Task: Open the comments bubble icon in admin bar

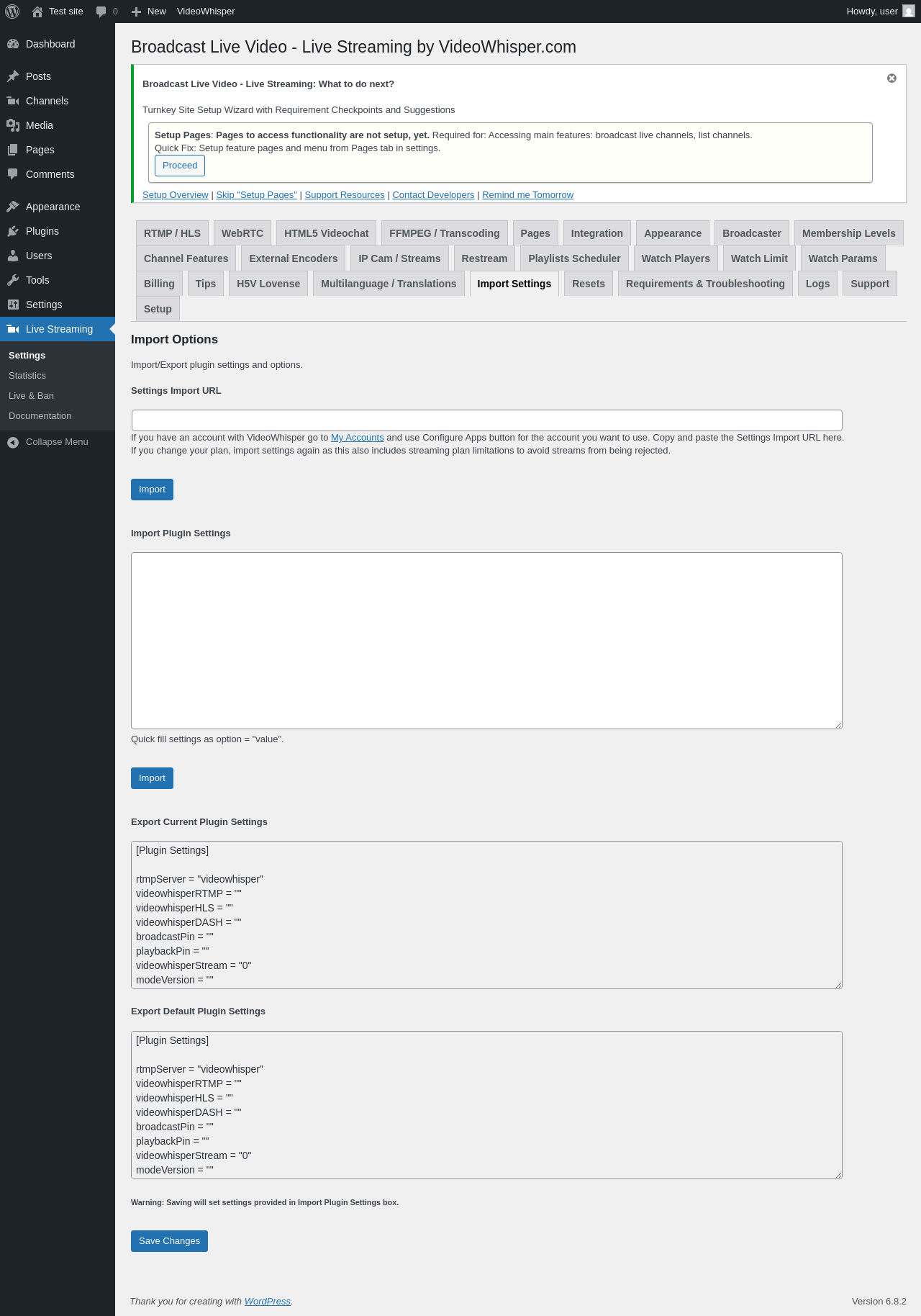Action: coord(101,12)
